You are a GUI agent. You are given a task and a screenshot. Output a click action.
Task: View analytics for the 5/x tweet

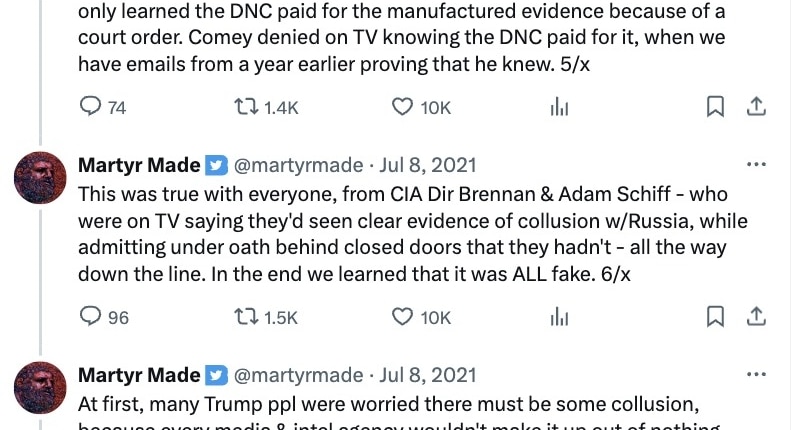click(559, 107)
